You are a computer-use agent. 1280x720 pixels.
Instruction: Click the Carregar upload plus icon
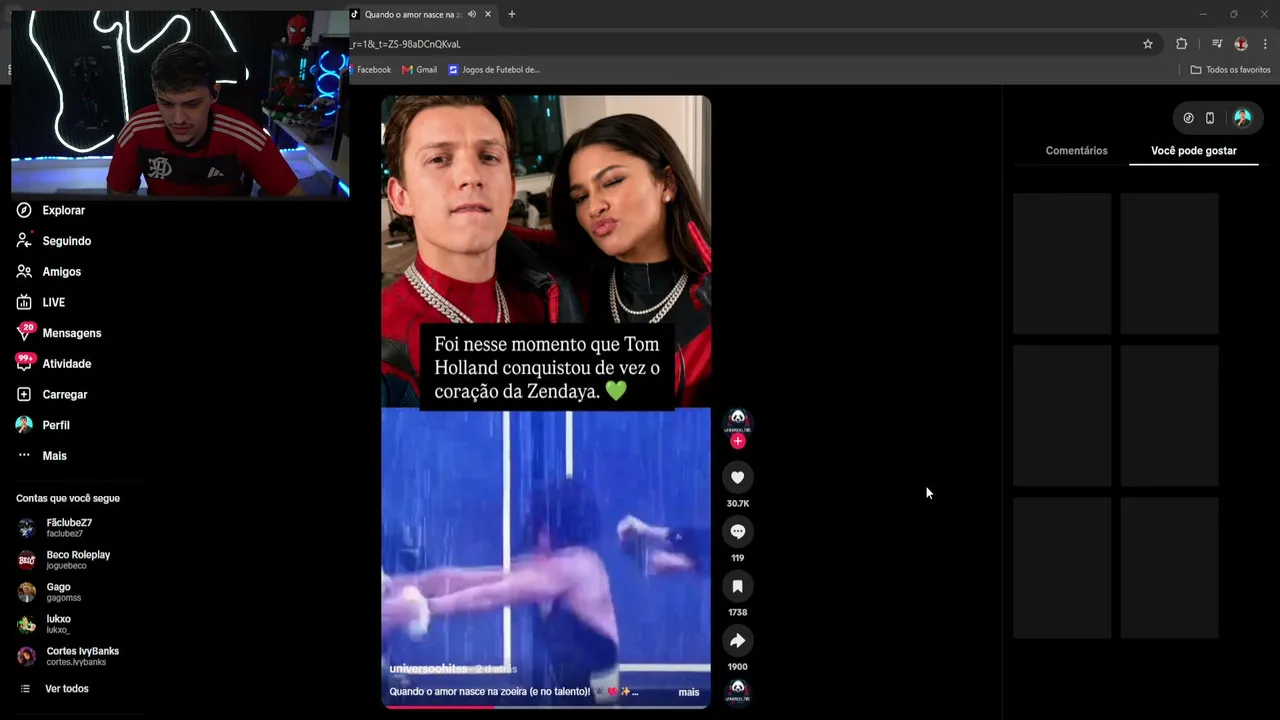24,394
